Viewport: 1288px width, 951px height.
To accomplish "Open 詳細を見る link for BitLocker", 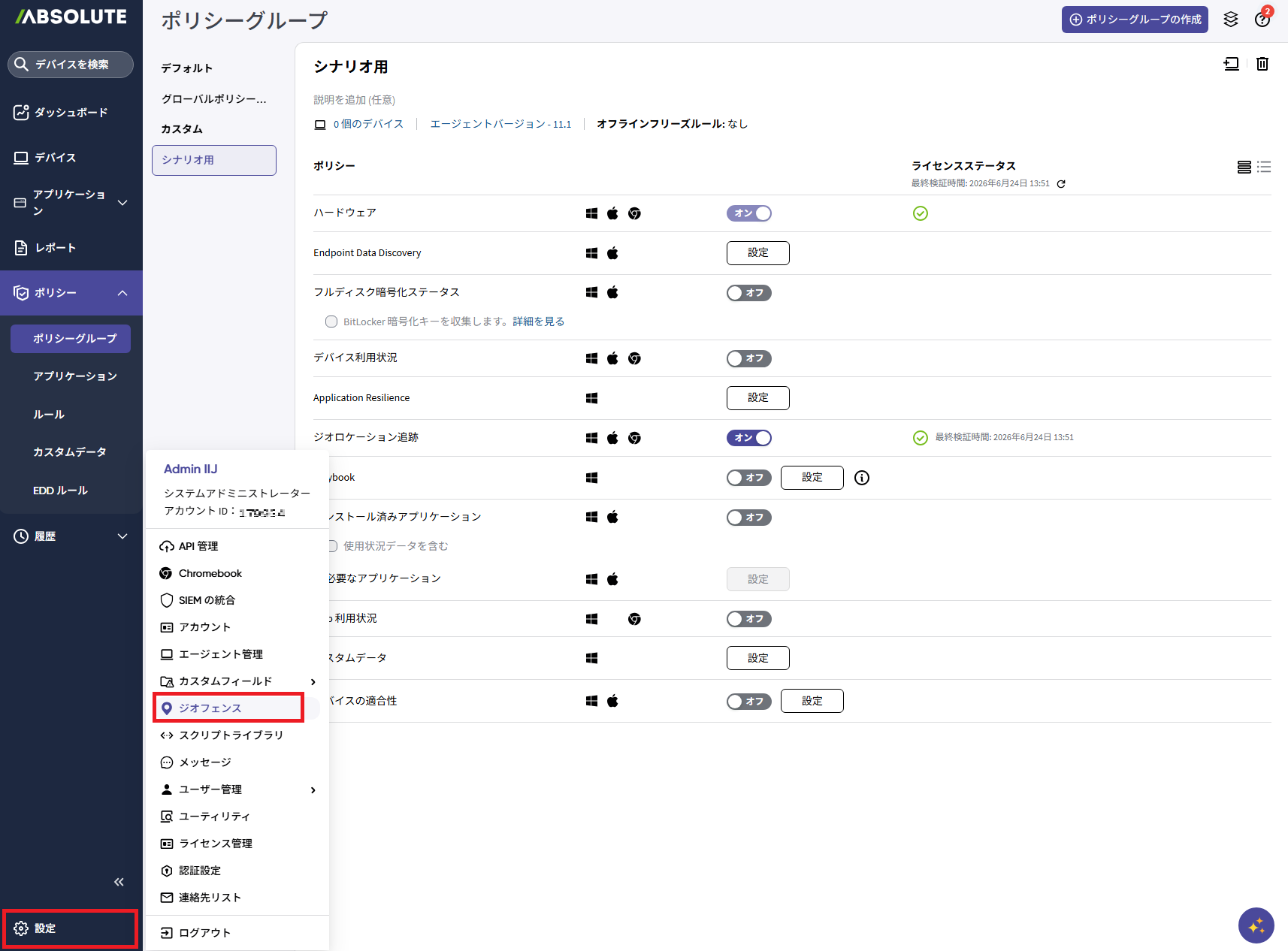I will (538, 322).
